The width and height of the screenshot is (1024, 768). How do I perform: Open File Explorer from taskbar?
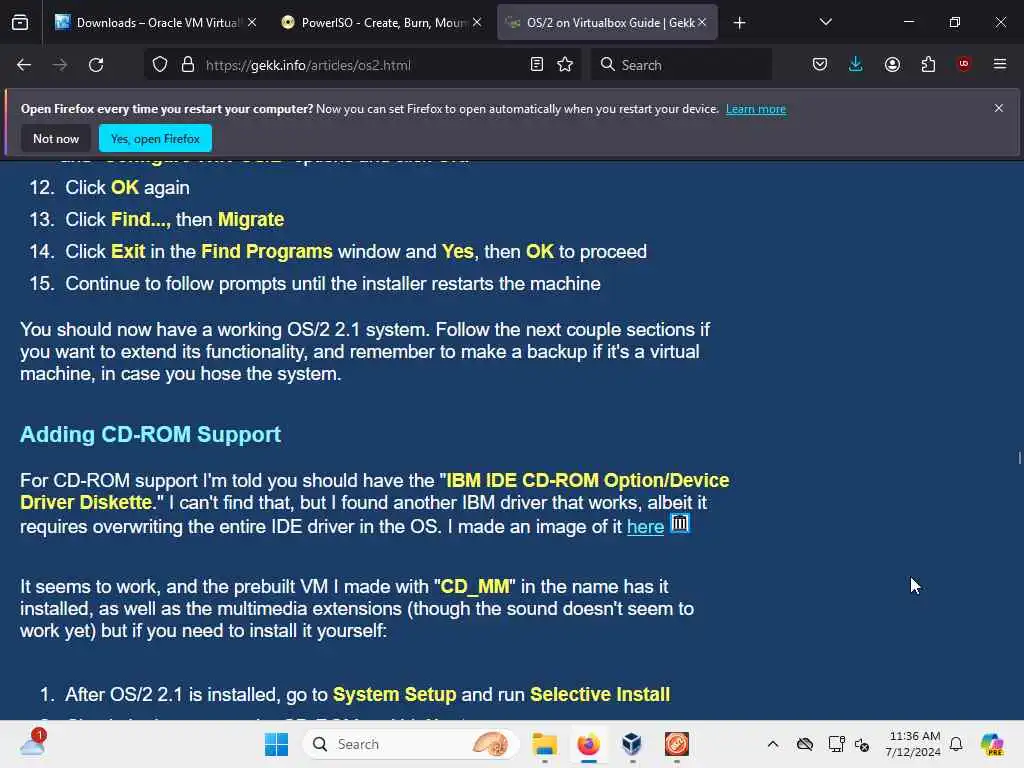tap(545, 744)
